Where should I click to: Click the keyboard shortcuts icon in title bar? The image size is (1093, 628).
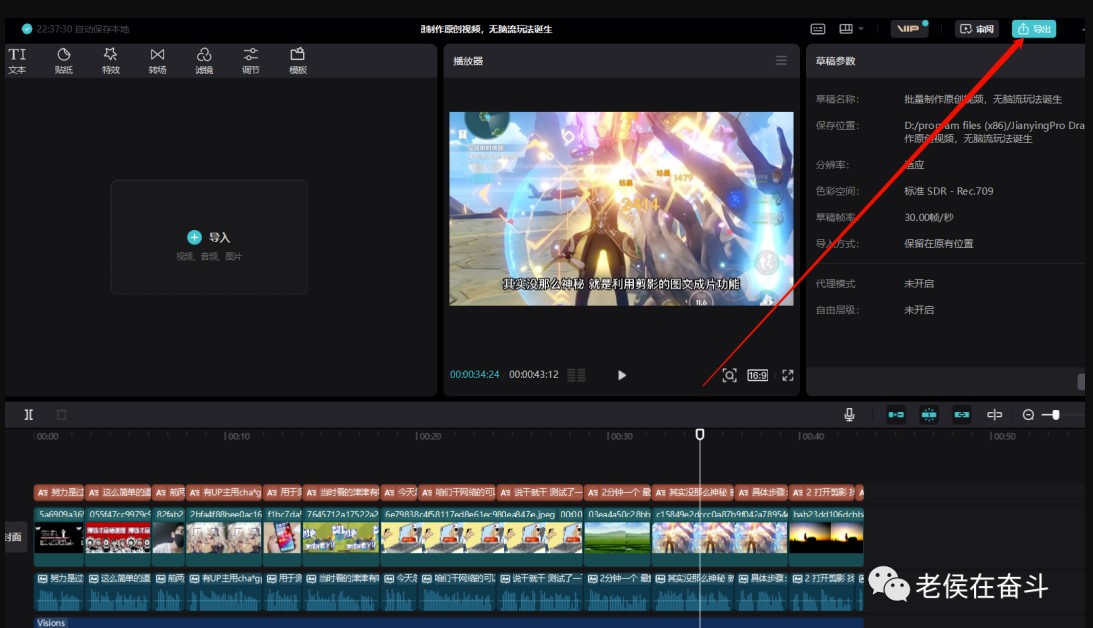click(x=818, y=29)
